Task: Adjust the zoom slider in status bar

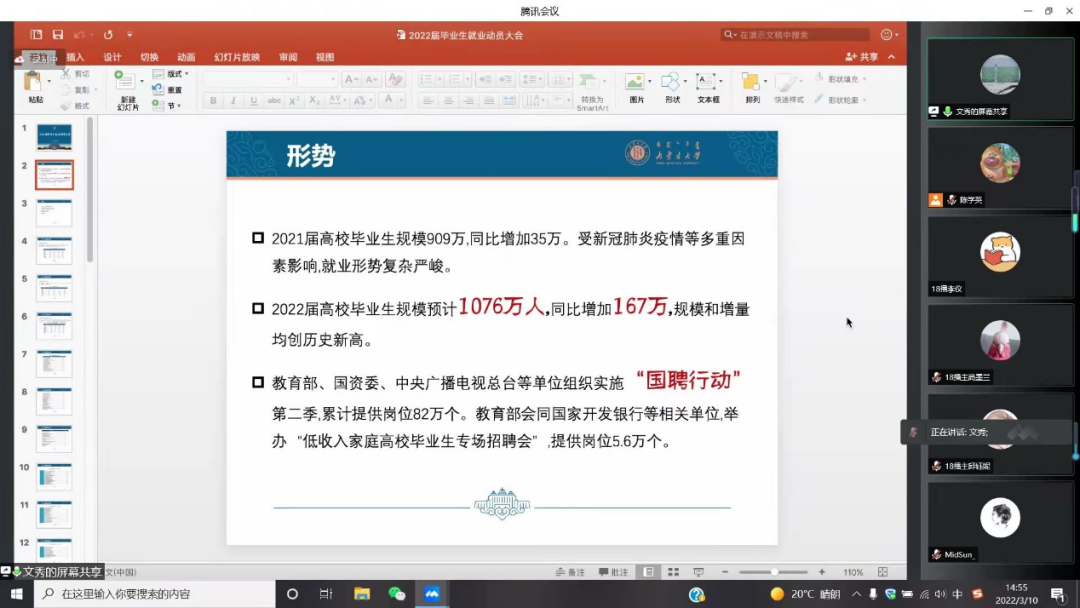Action: [x=774, y=572]
